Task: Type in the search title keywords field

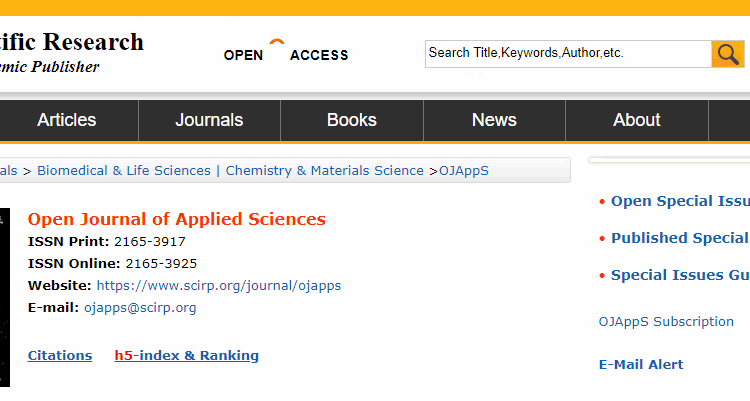Action: pyautogui.click(x=567, y=54)
